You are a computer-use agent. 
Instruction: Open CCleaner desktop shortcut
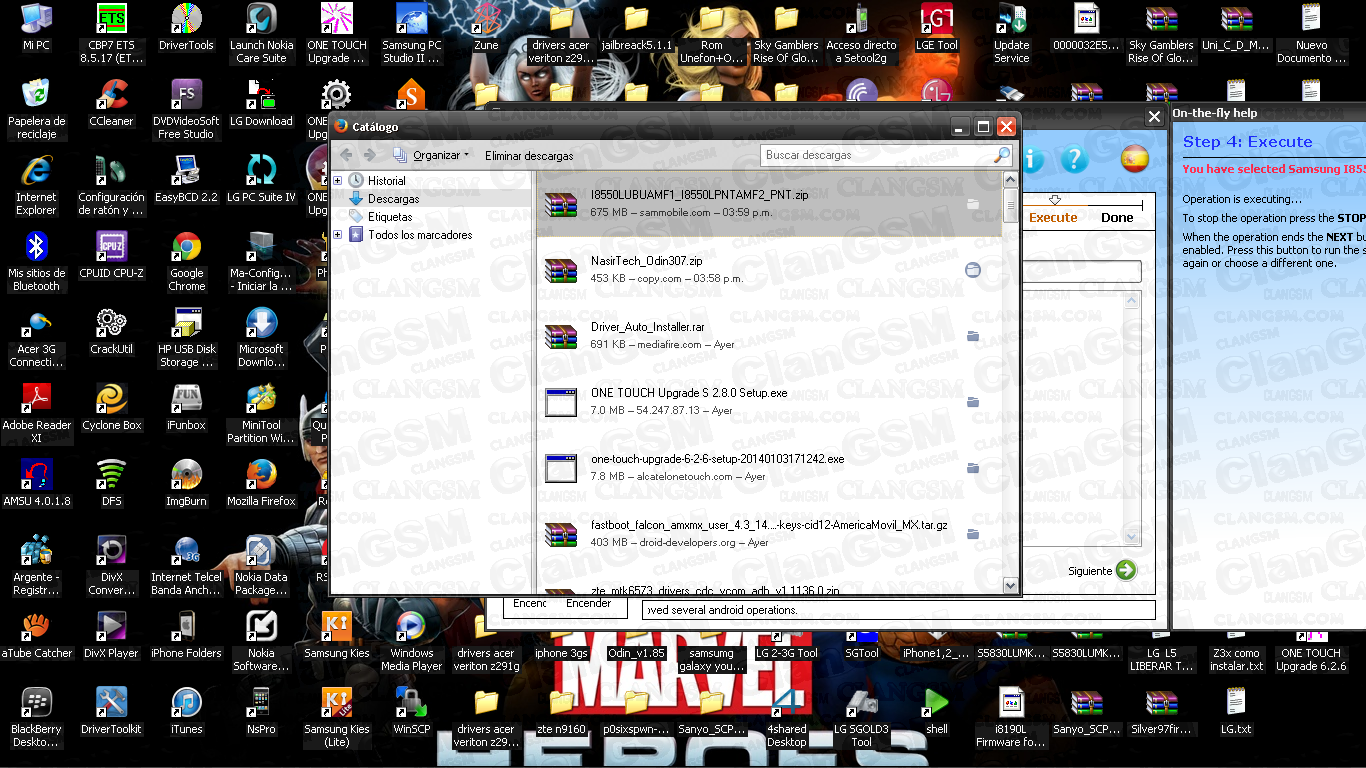[x=111, y=104]
